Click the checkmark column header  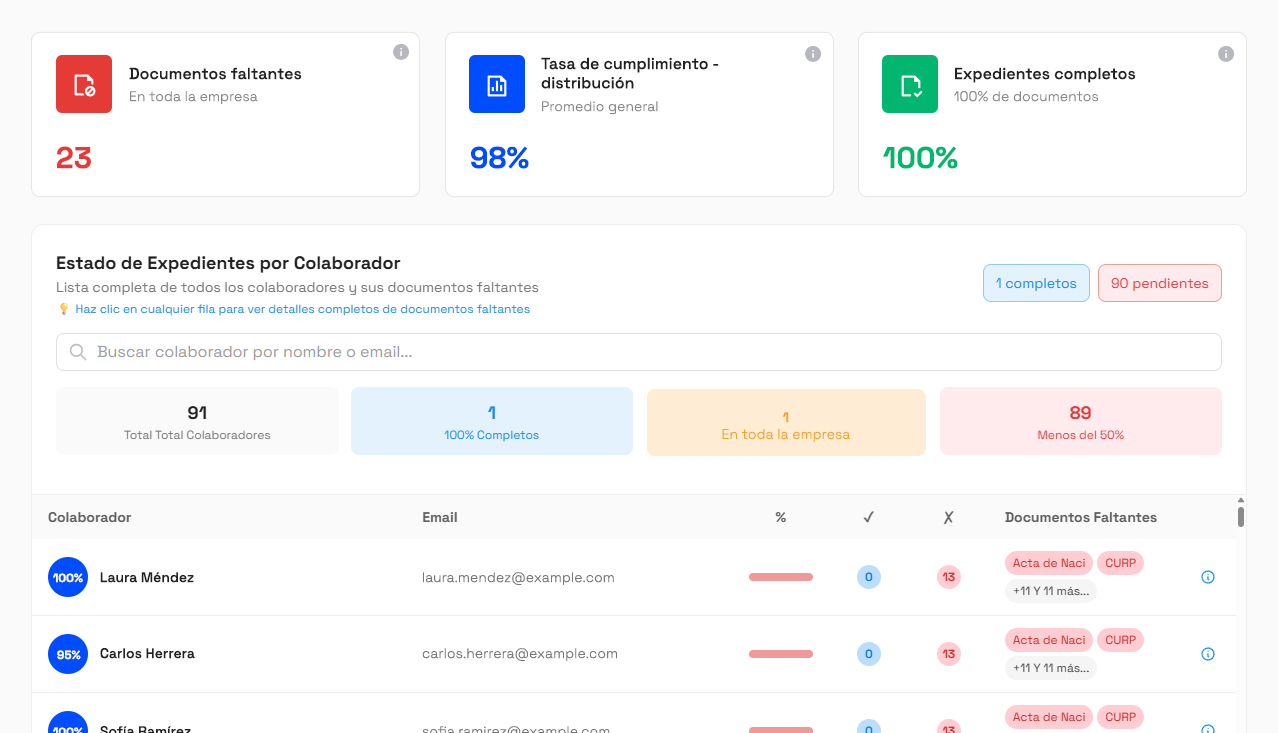click(869, 517)
